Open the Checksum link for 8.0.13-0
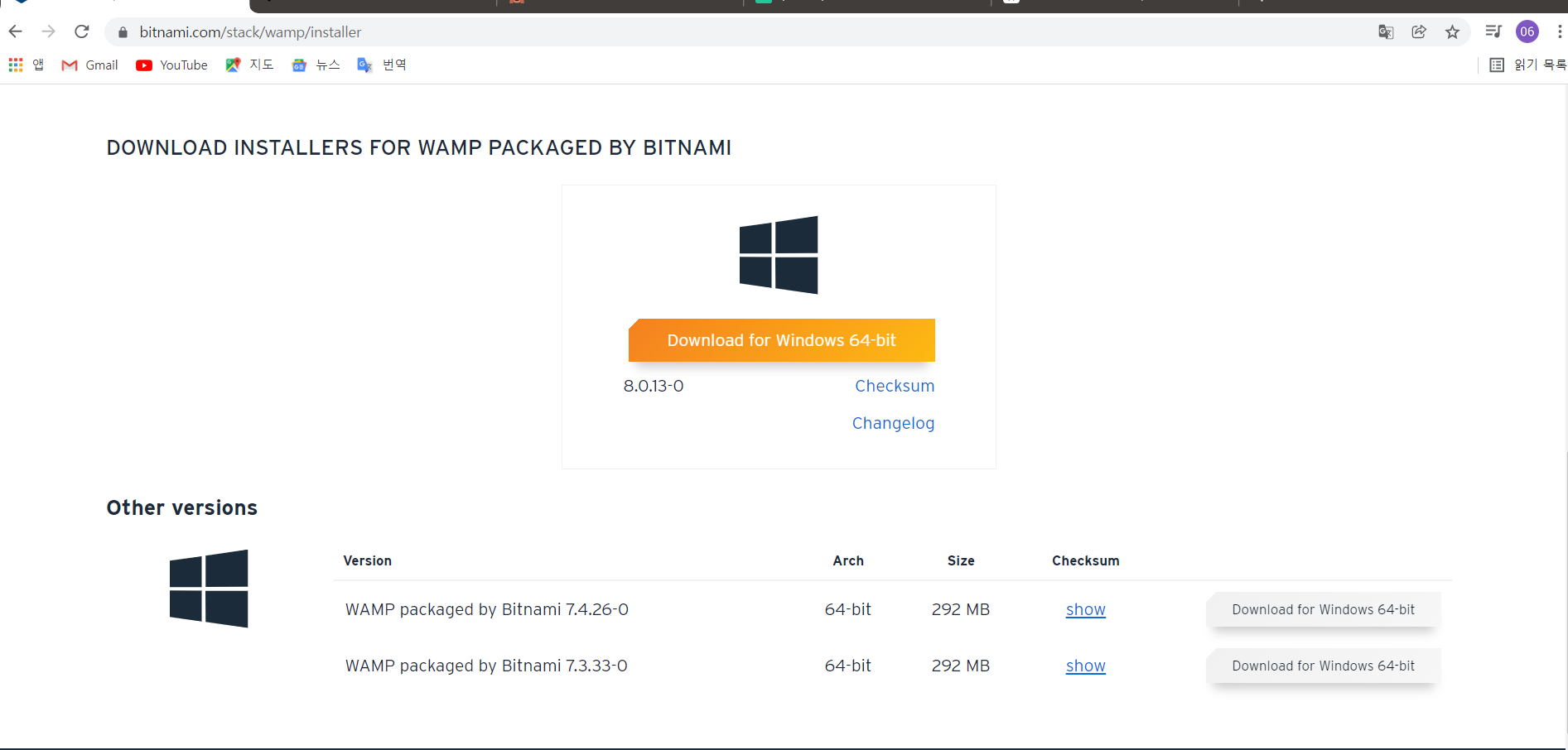The width and height of the screenshot is (1568, 750). click(x=894, y=386)
